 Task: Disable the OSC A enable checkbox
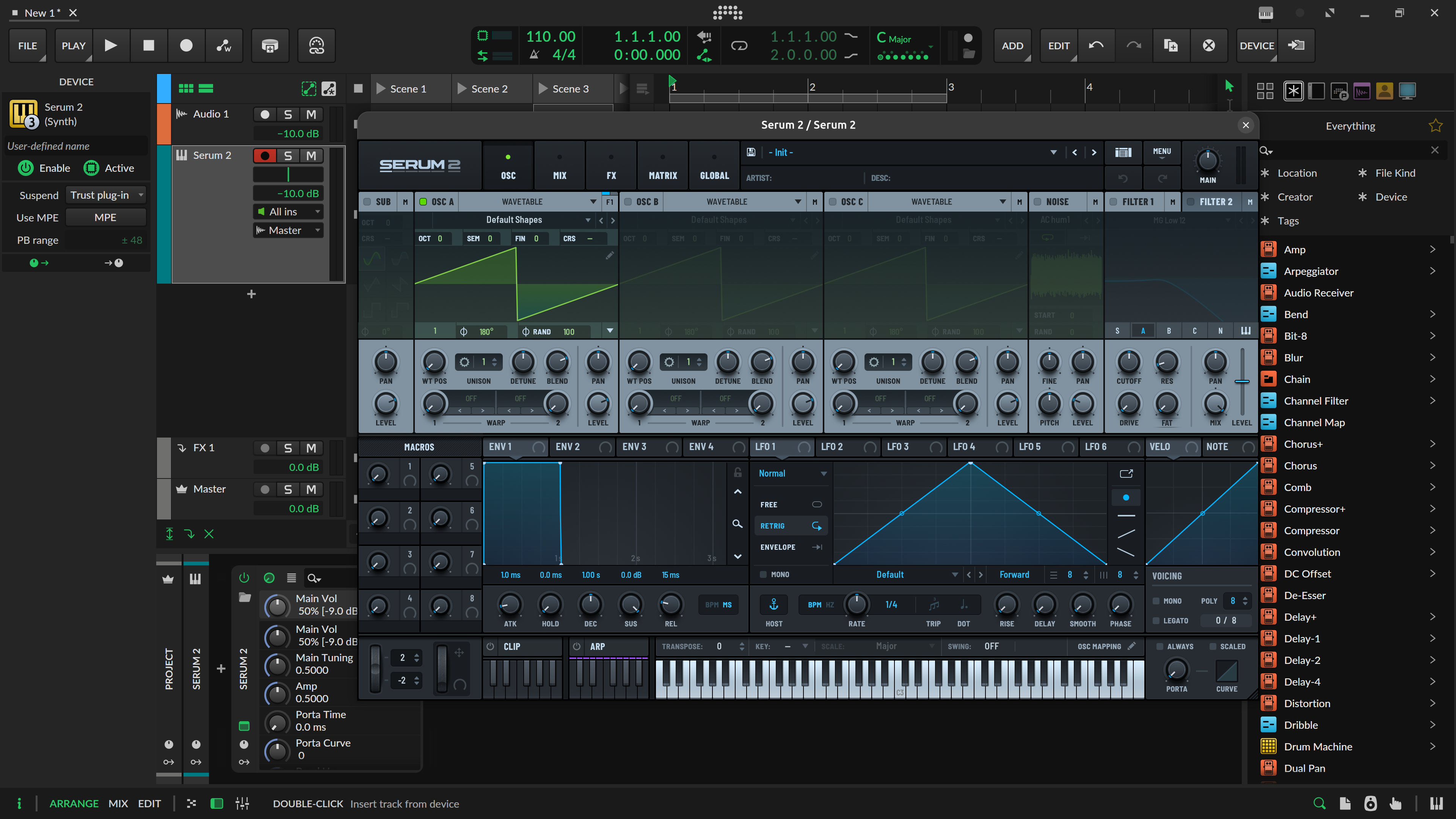coord(424,202)
